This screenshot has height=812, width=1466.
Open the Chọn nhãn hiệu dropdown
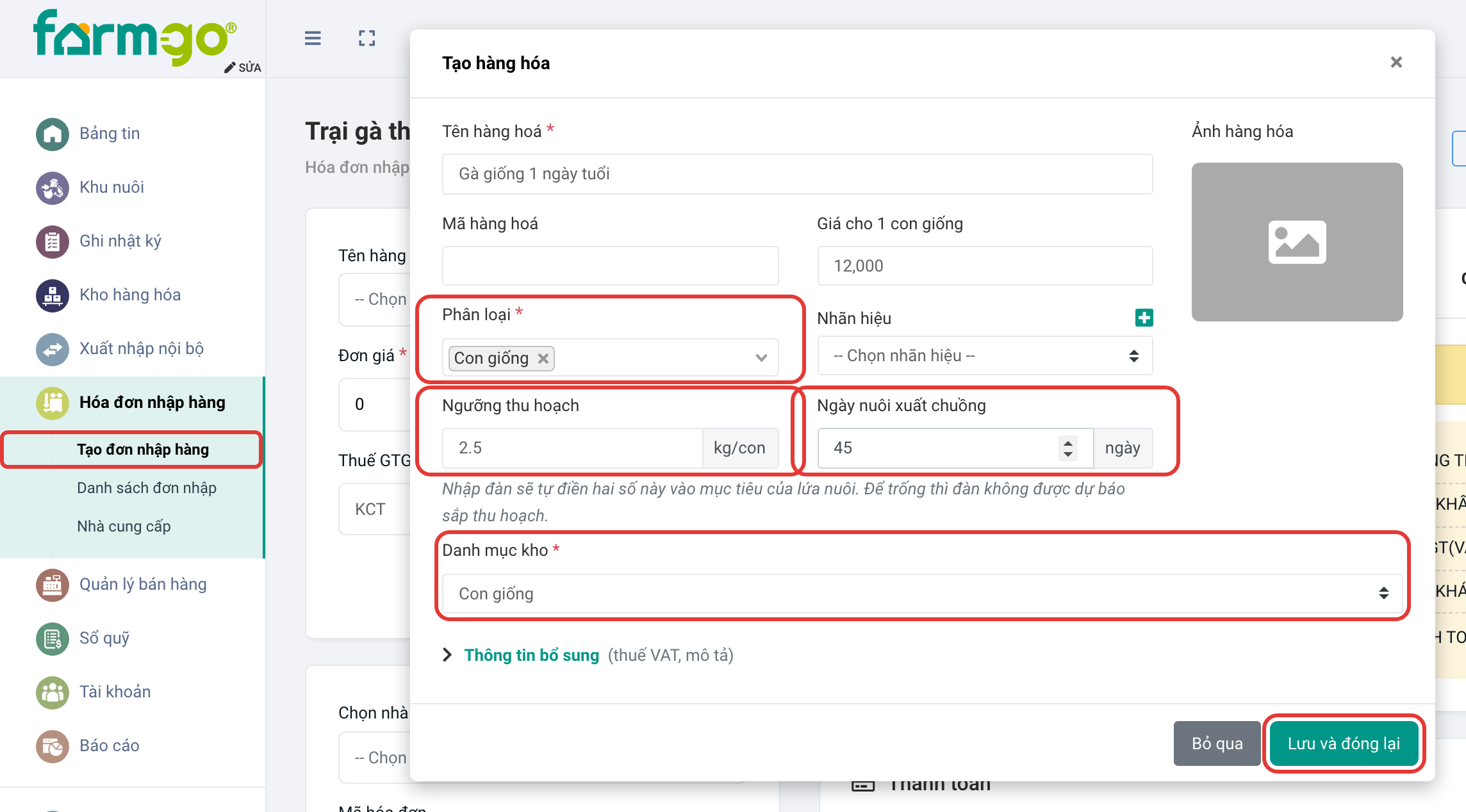pyautogui.click(x=985, y=355)
